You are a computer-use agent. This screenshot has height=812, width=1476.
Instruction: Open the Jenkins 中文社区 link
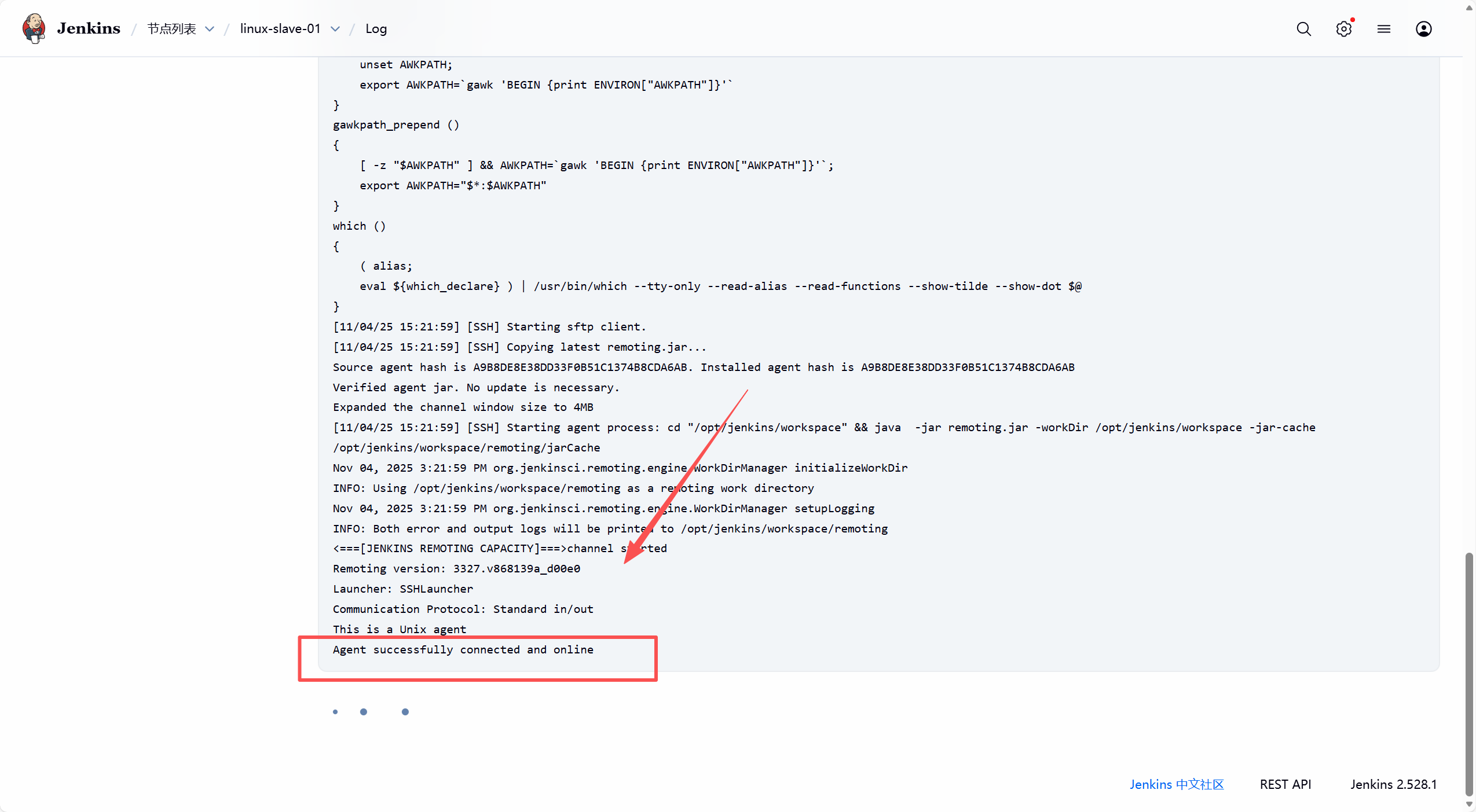[1176, 784]
